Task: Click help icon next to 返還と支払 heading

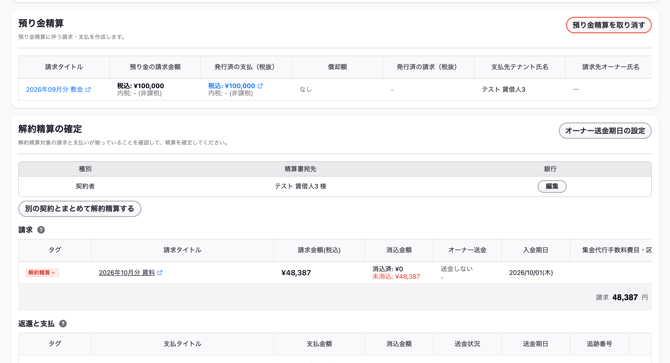Action: [63, 324]
